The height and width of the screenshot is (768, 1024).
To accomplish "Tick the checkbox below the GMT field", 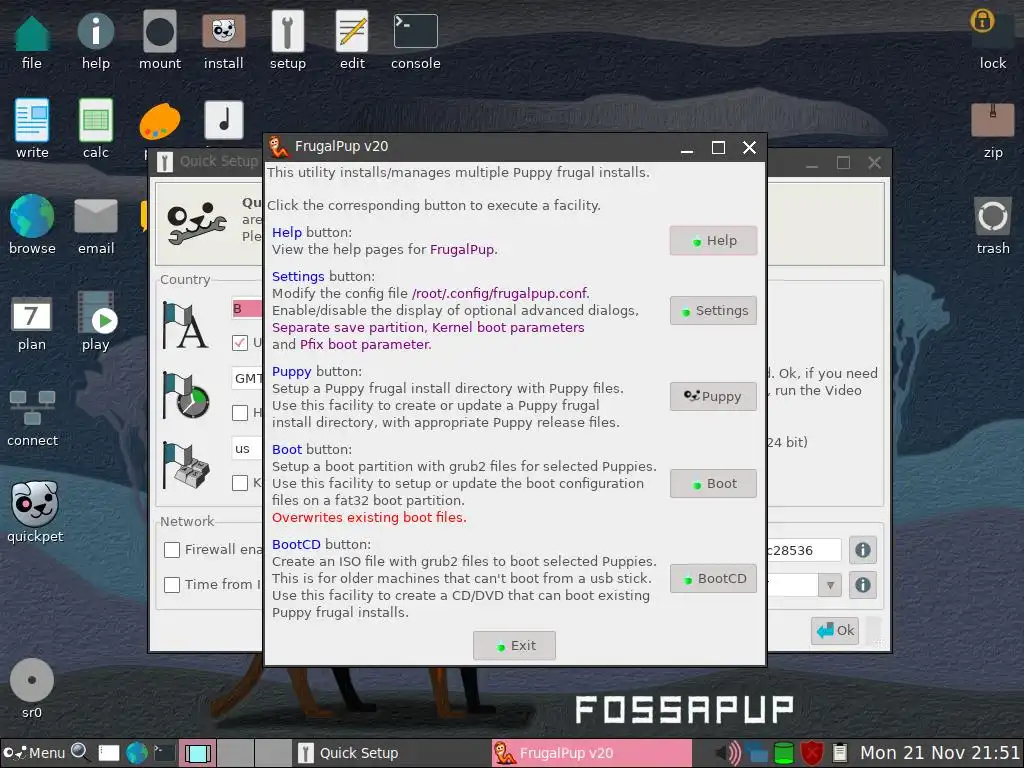I will 240,413.
